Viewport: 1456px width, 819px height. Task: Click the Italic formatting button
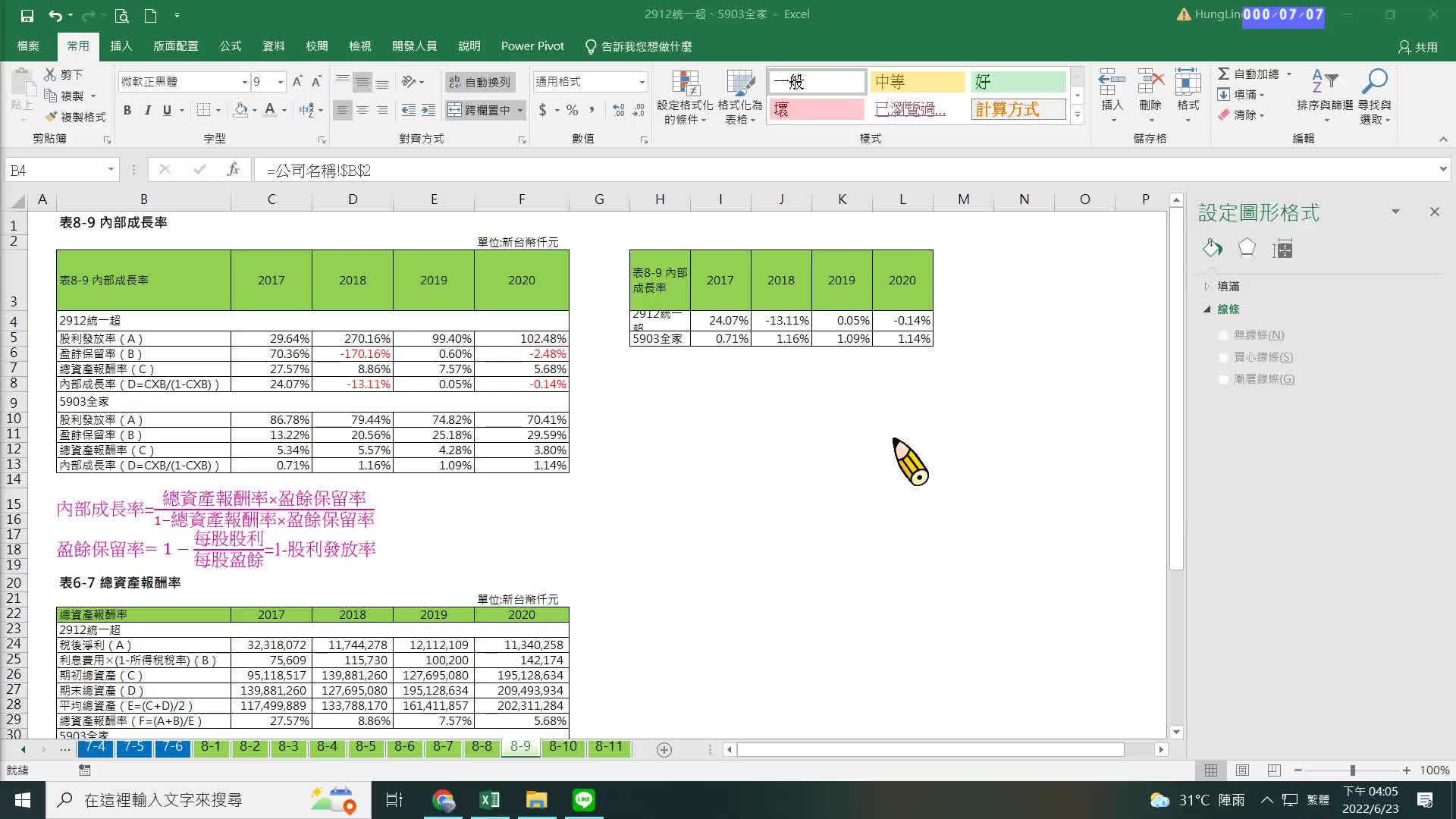pos(147,110)
